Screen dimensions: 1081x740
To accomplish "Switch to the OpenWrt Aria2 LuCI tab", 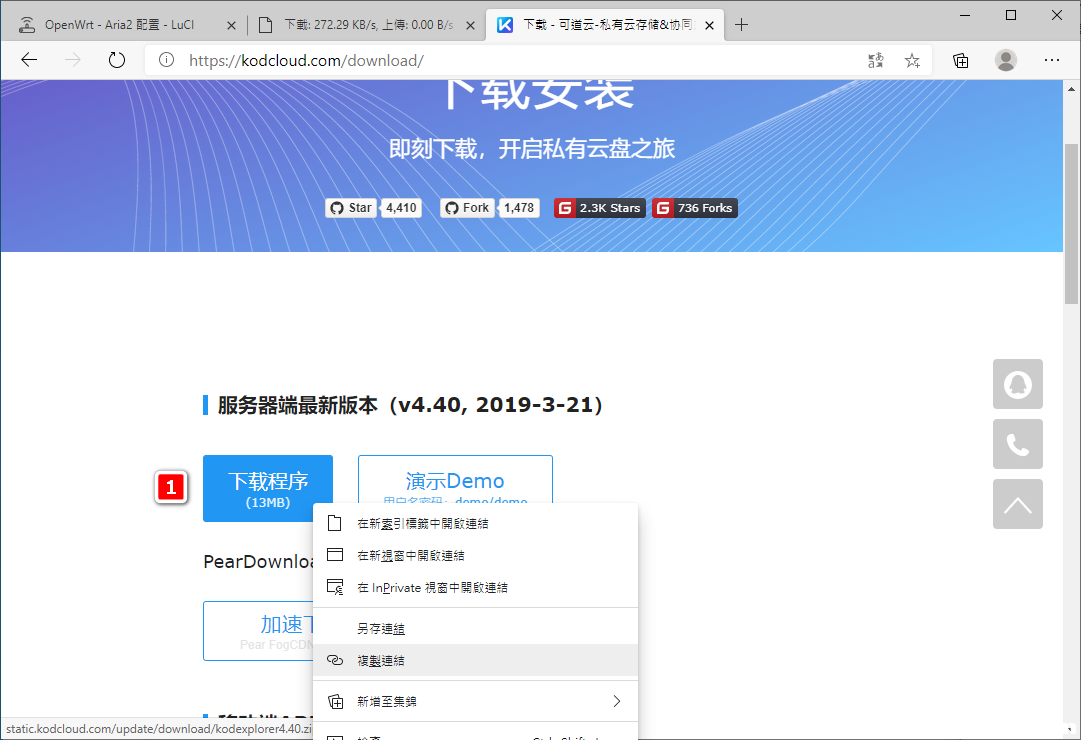I will click(x=119, y=25).
